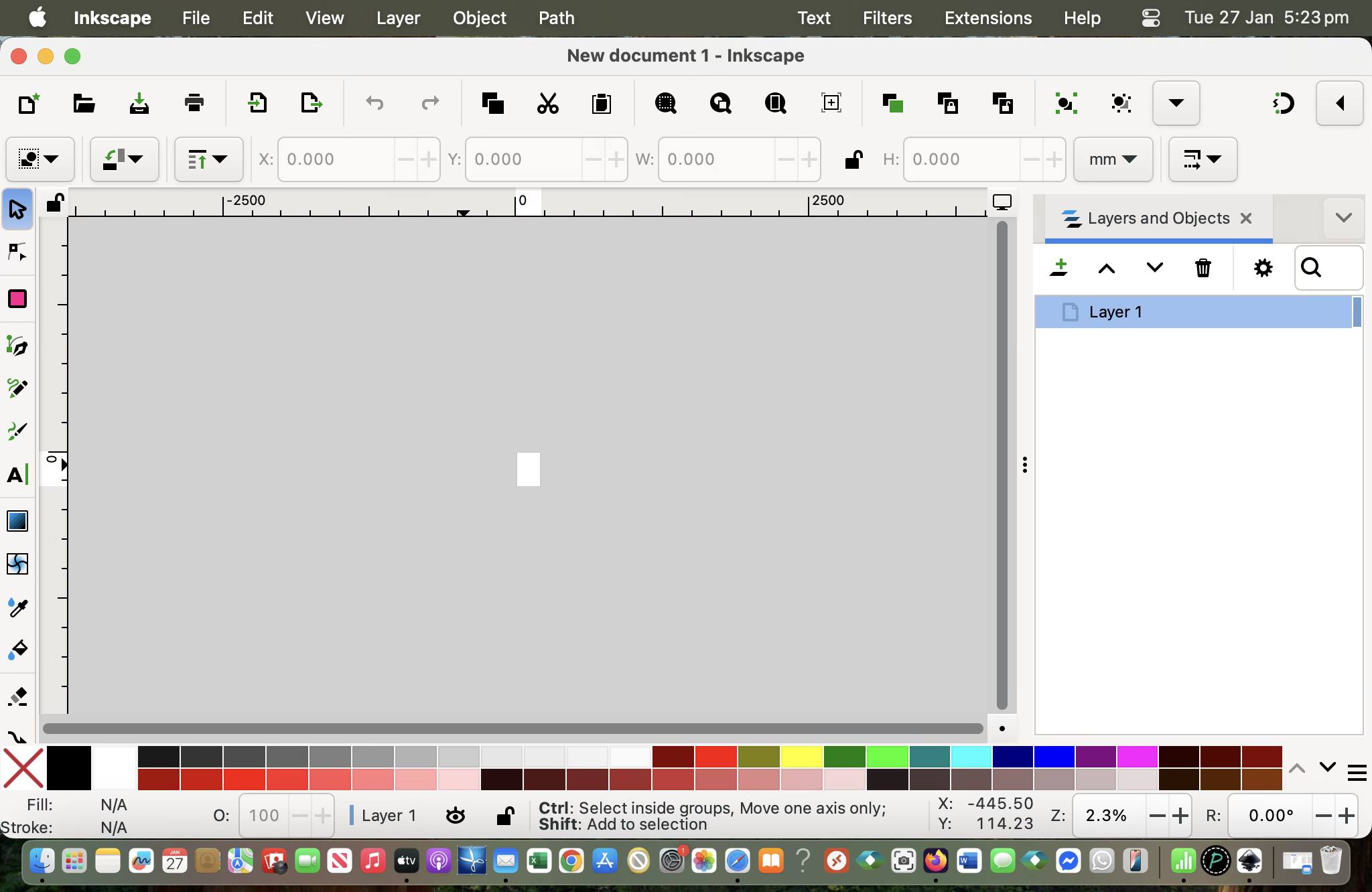Select the Calligraphy tool
The width and height of the screenshot is (1372, 892).
[x=17, y=431]
